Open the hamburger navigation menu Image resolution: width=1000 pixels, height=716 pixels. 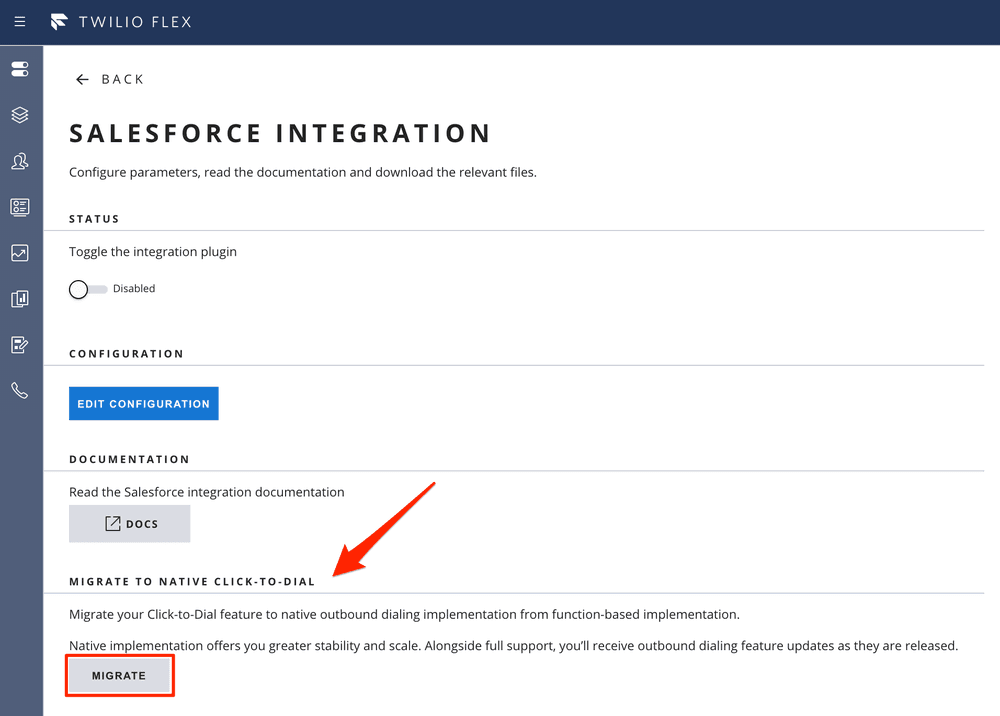click(x=20, y=21)
